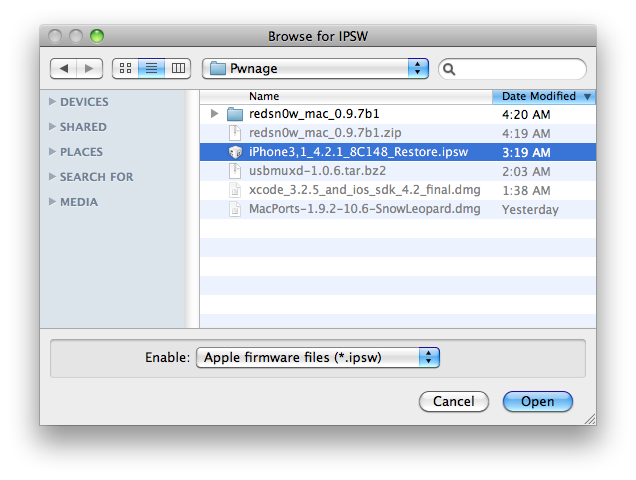Click the Open button
The width and height of the screenshot is (636, 480).
point(537,401)
